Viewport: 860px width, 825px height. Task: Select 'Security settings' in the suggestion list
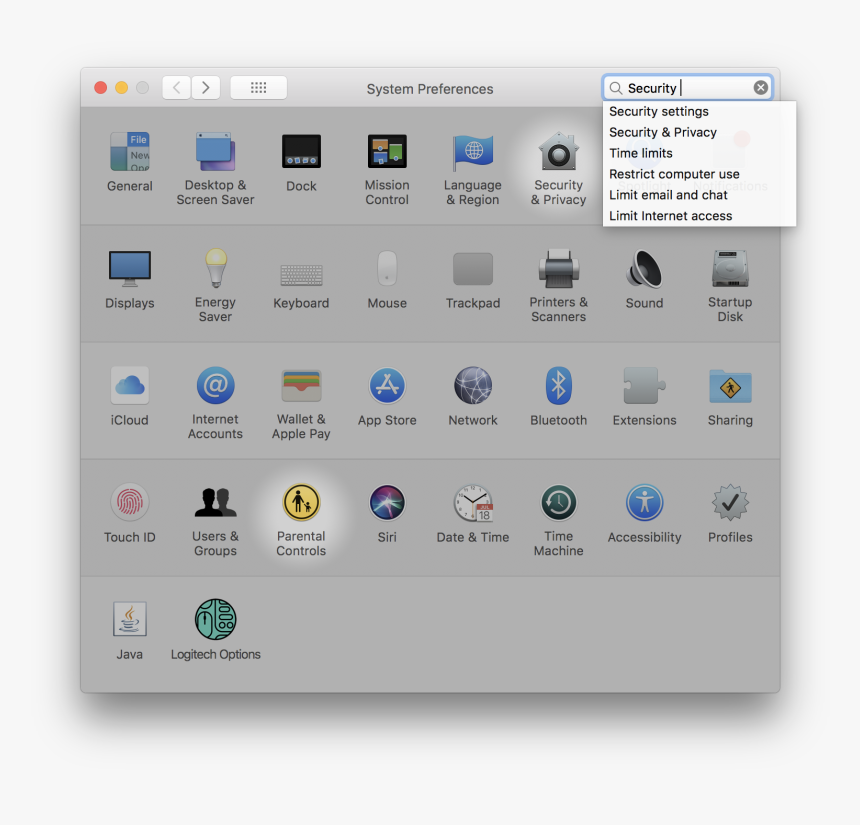point(658,111)
